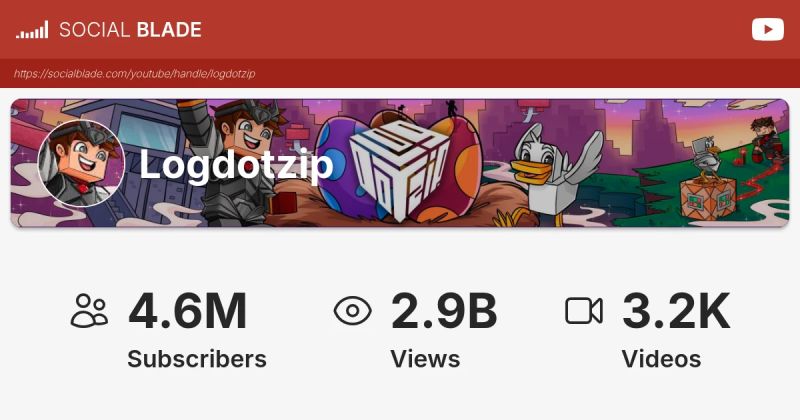Click the eye icon beside views
The image size is (800, 420).
(353, 311)
